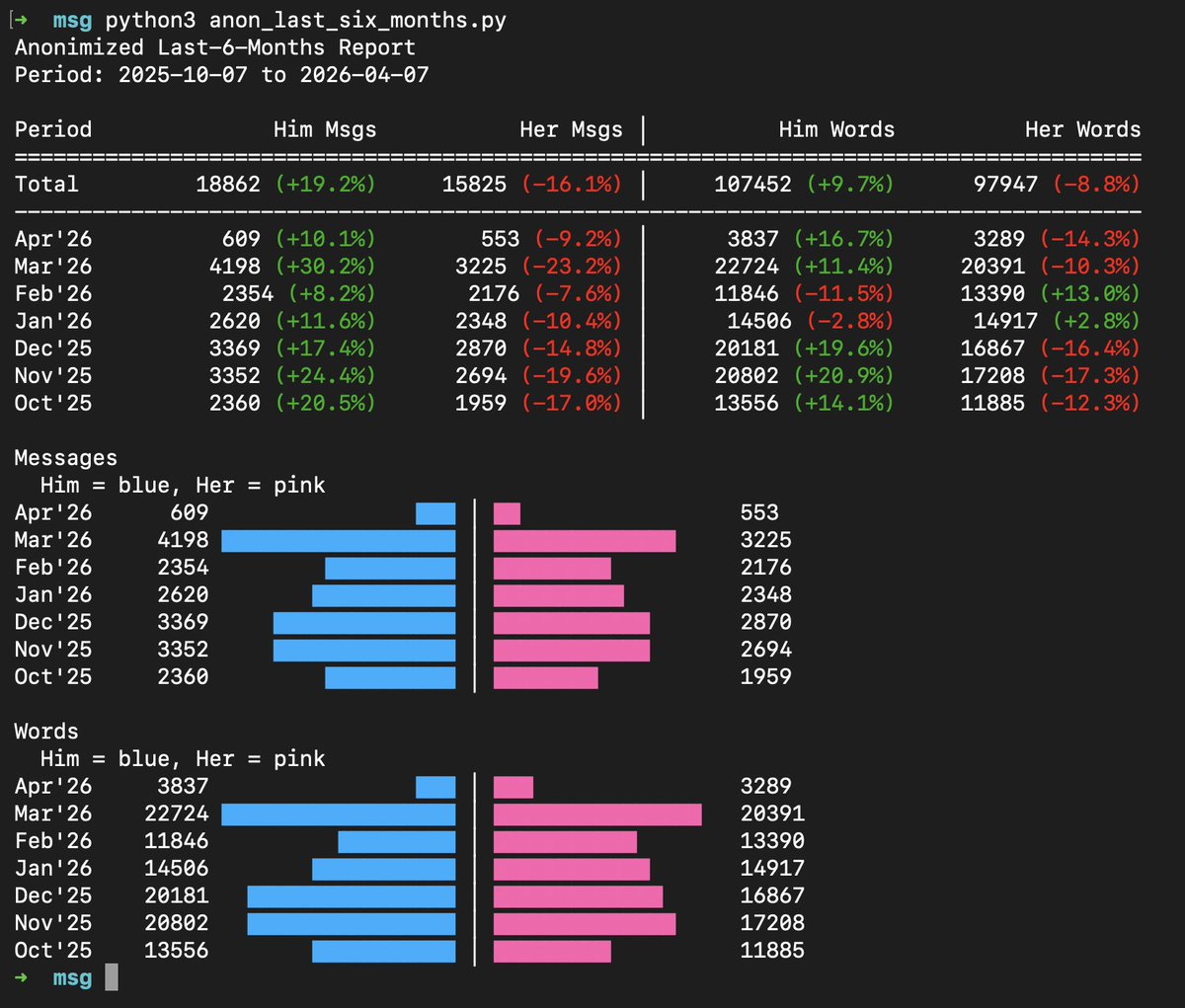Click the green '(+9.7%)' percentage
The height and width of the screenshot is (1008, 1185).
pos(849,184)
